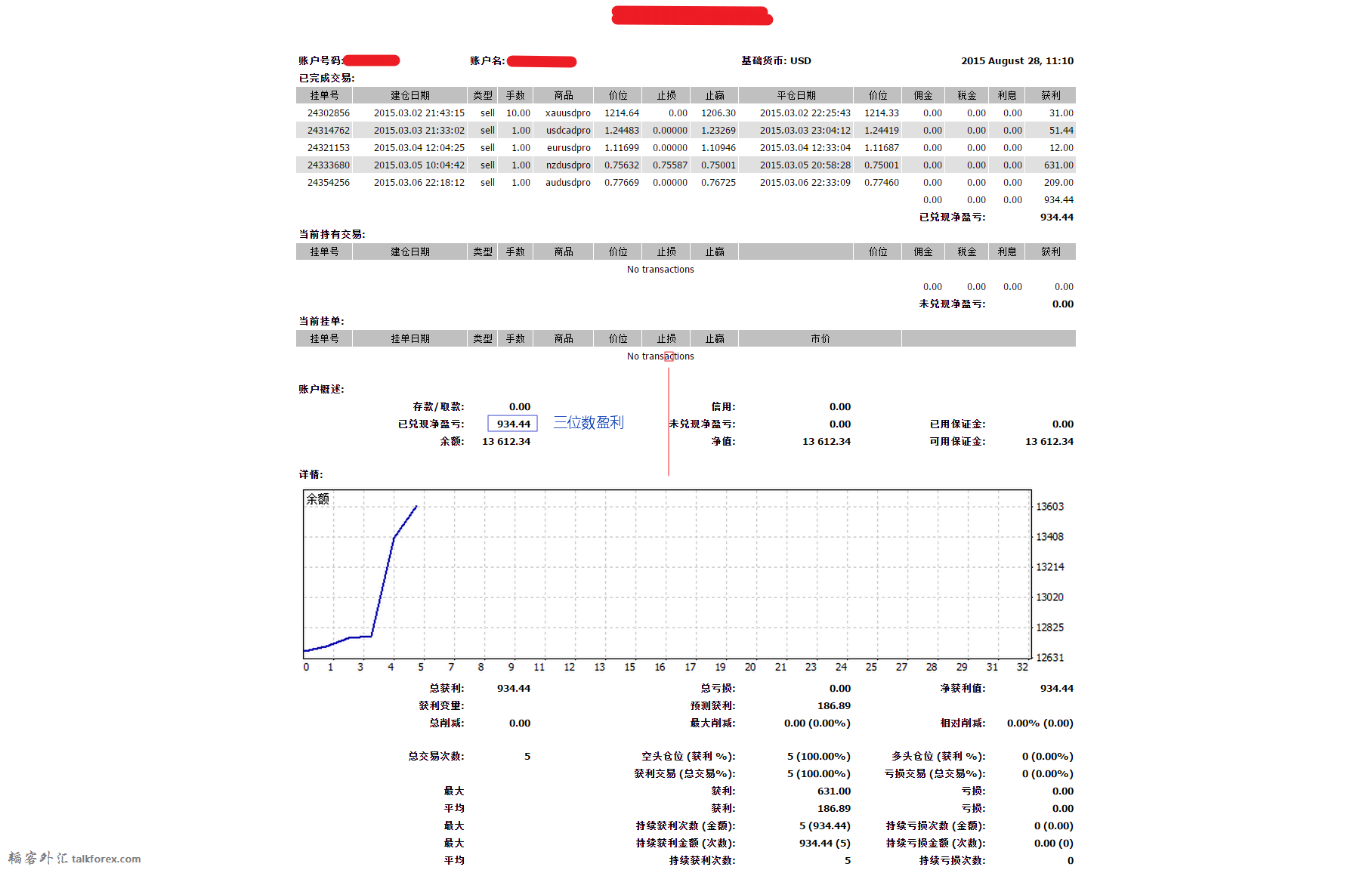Select profit value 209.00

1058,183
